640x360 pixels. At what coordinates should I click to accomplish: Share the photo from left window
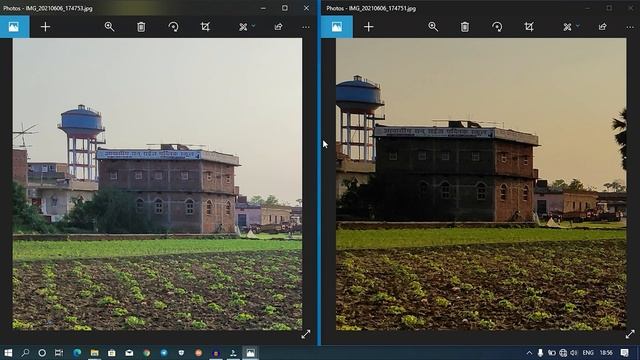(x=278, y=27)
